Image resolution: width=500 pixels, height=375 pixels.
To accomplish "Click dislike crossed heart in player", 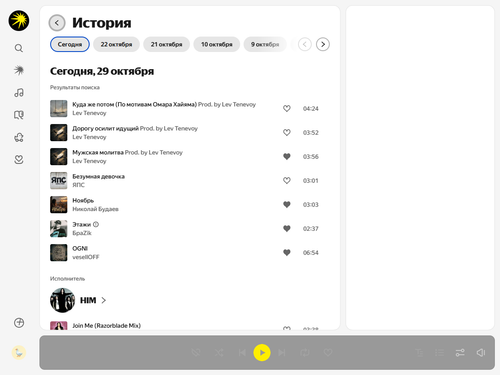I will coord(196,353).
